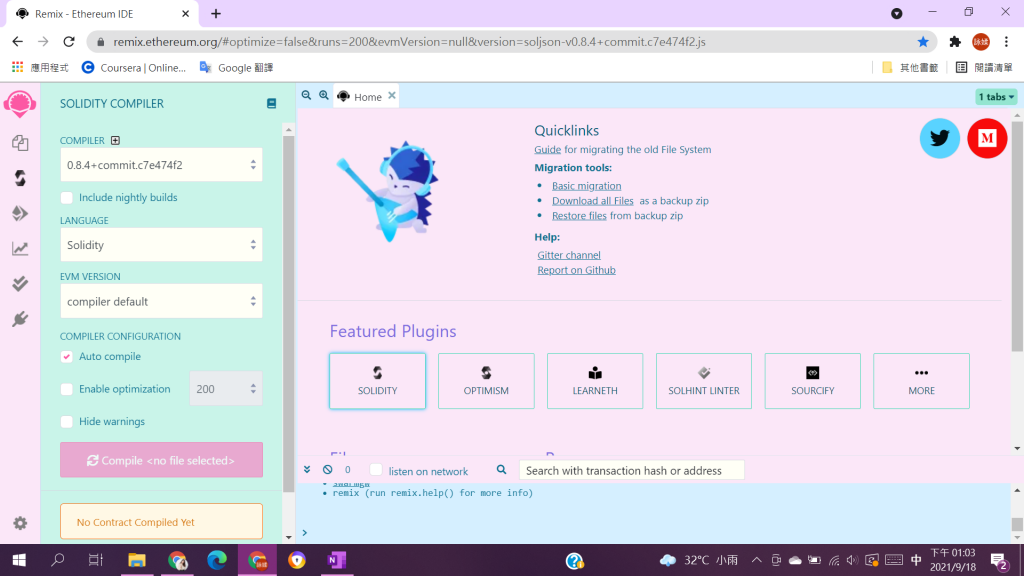The height and width of the screenshot is (576, 1024).
Task: Open the Remix Twitter icon
Action: coord(940,138)
